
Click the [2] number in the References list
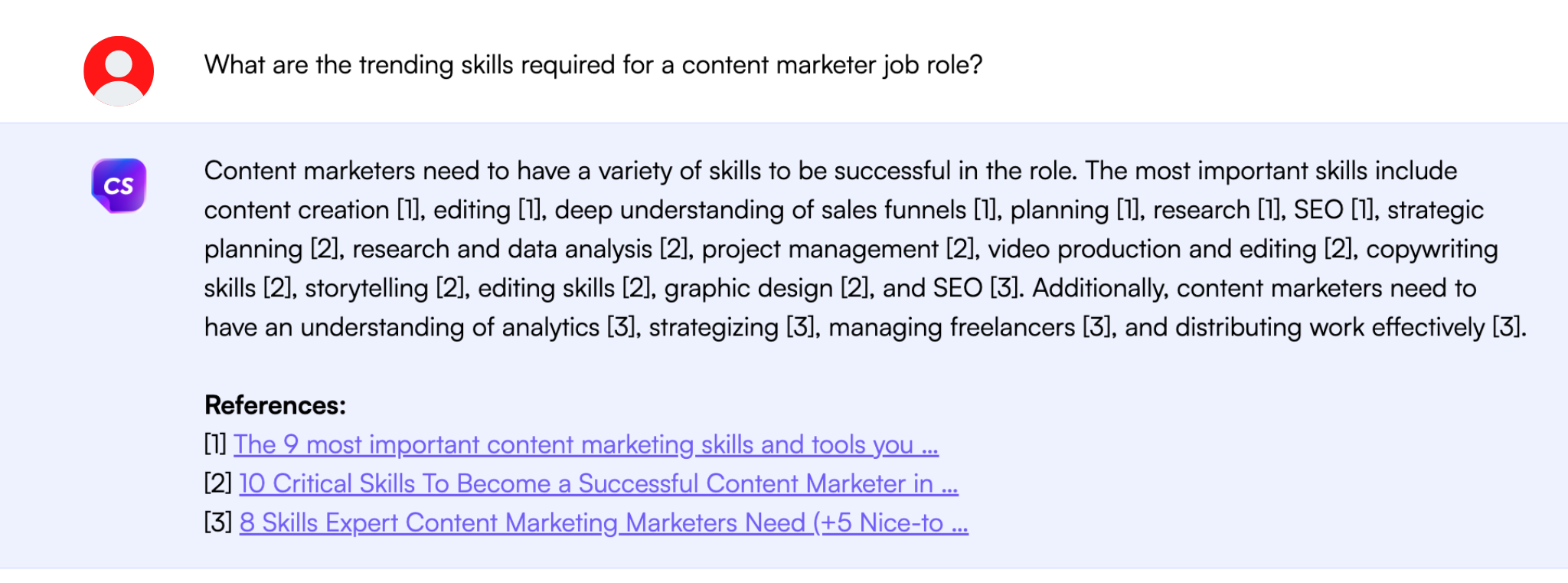217,484
